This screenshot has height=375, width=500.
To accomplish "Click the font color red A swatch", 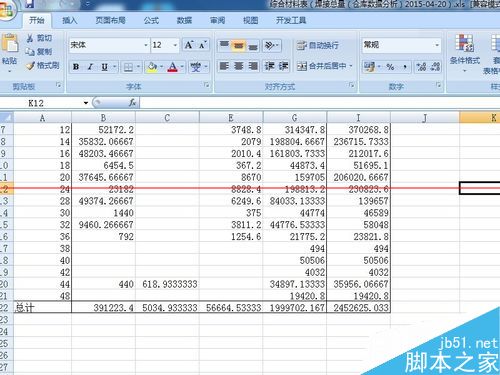I will click(x=173, y=67).
